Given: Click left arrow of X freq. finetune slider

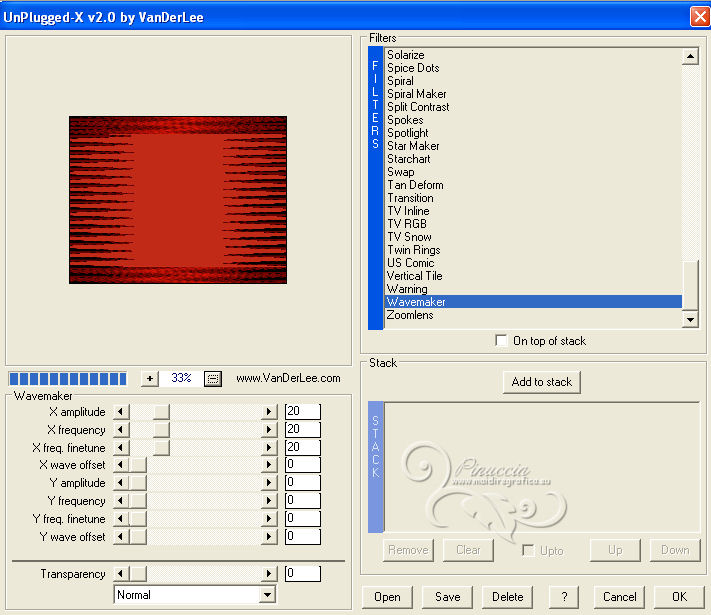Looking at the screenshot, I should [121, 448].
